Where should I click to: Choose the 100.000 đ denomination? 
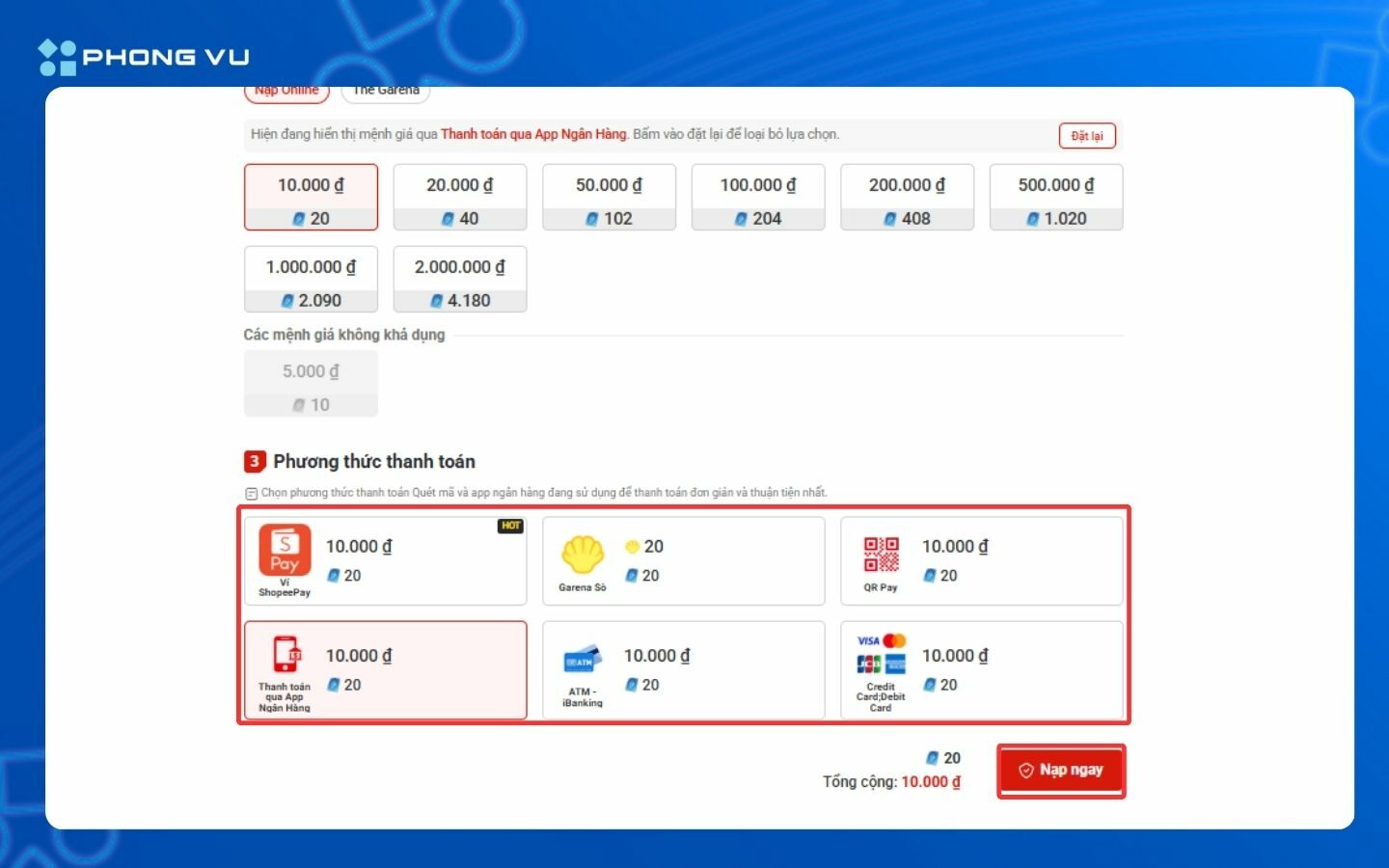(x=758, y=198)
